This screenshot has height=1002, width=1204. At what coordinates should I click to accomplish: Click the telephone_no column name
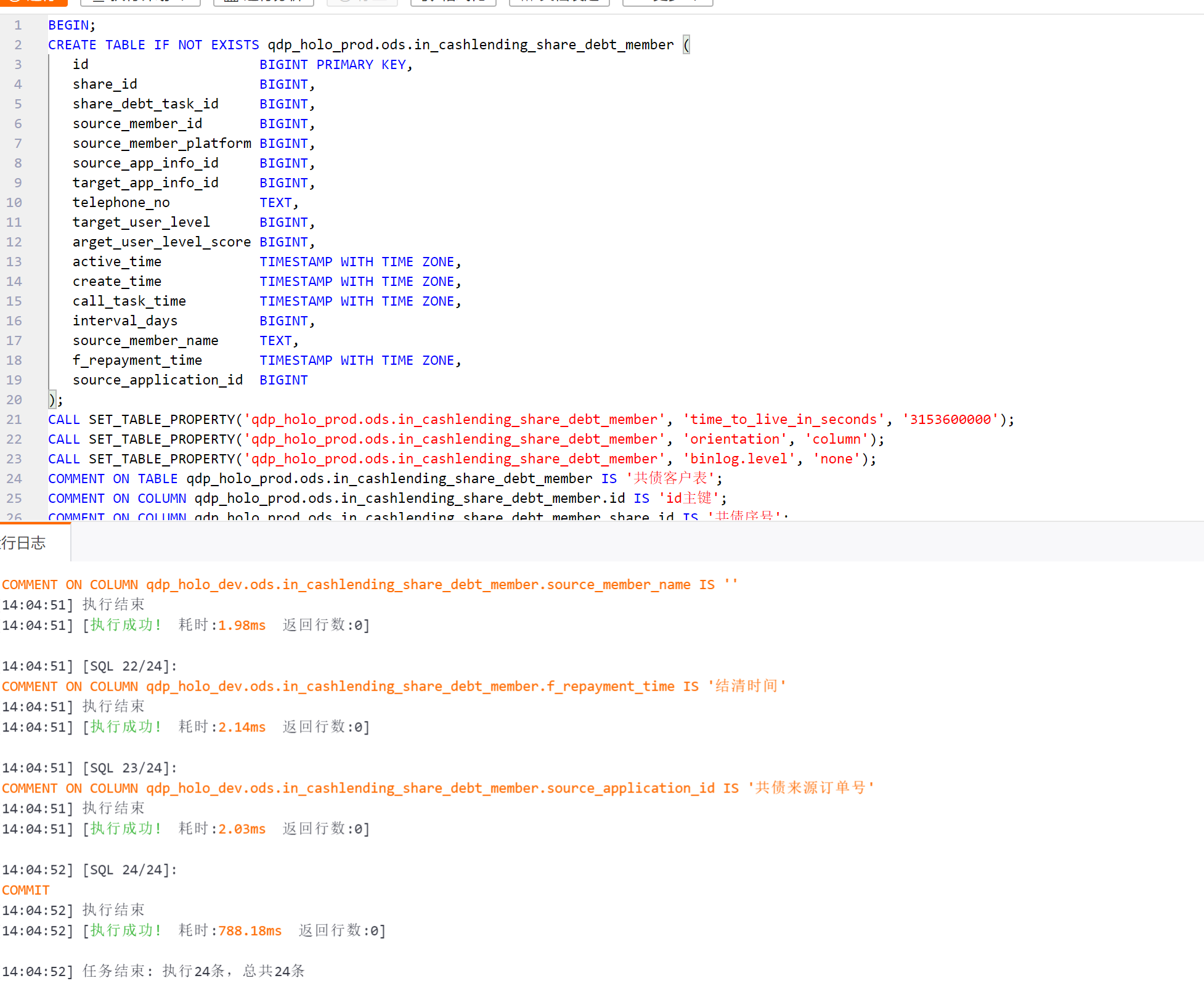tap(121, 203)
